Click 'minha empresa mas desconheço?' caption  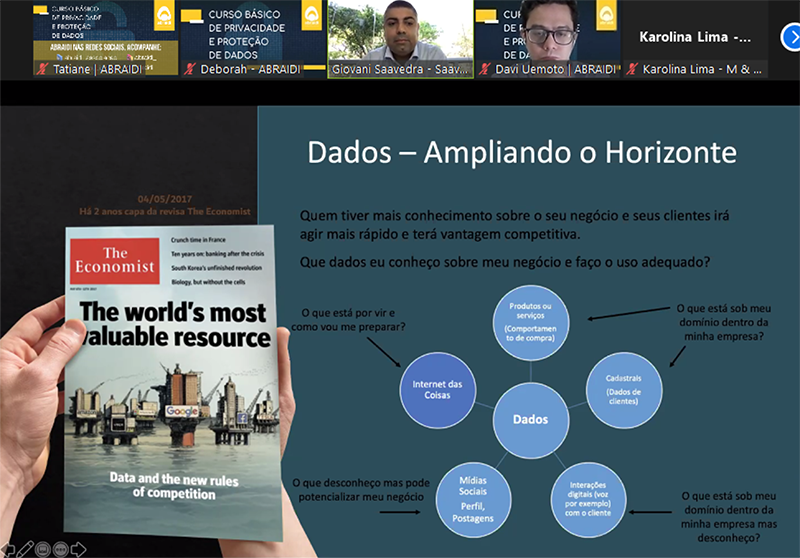click(x=729, y=531)
